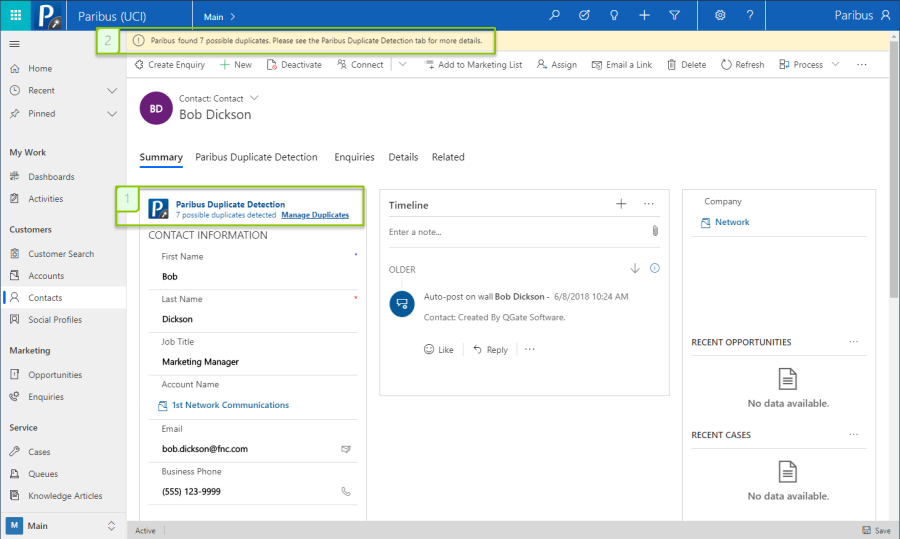900x539 pixels.
Task: Open Customer Search in sidebar
Action: coord(63,254)
